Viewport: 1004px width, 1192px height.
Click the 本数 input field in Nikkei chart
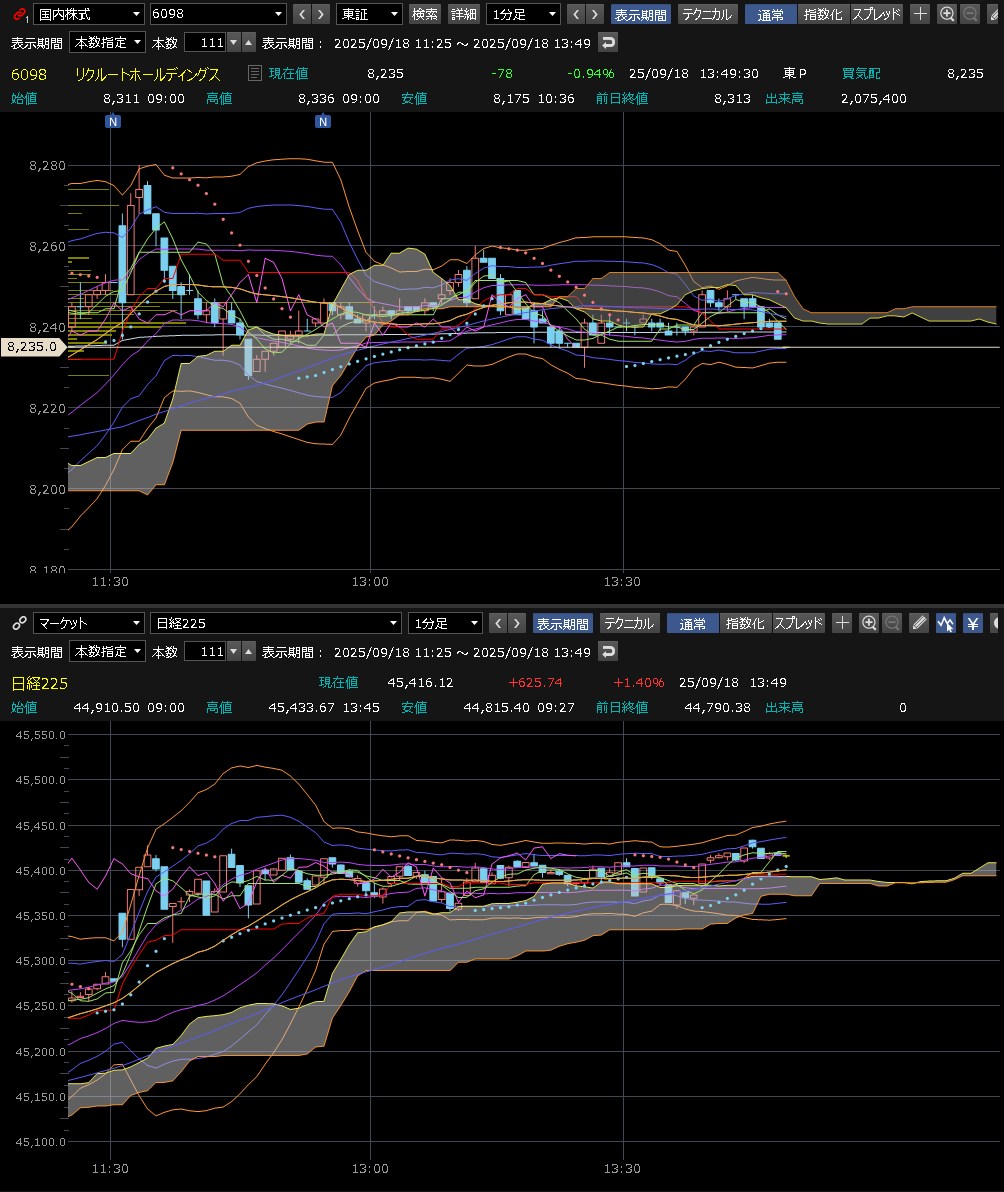point(205,651)
